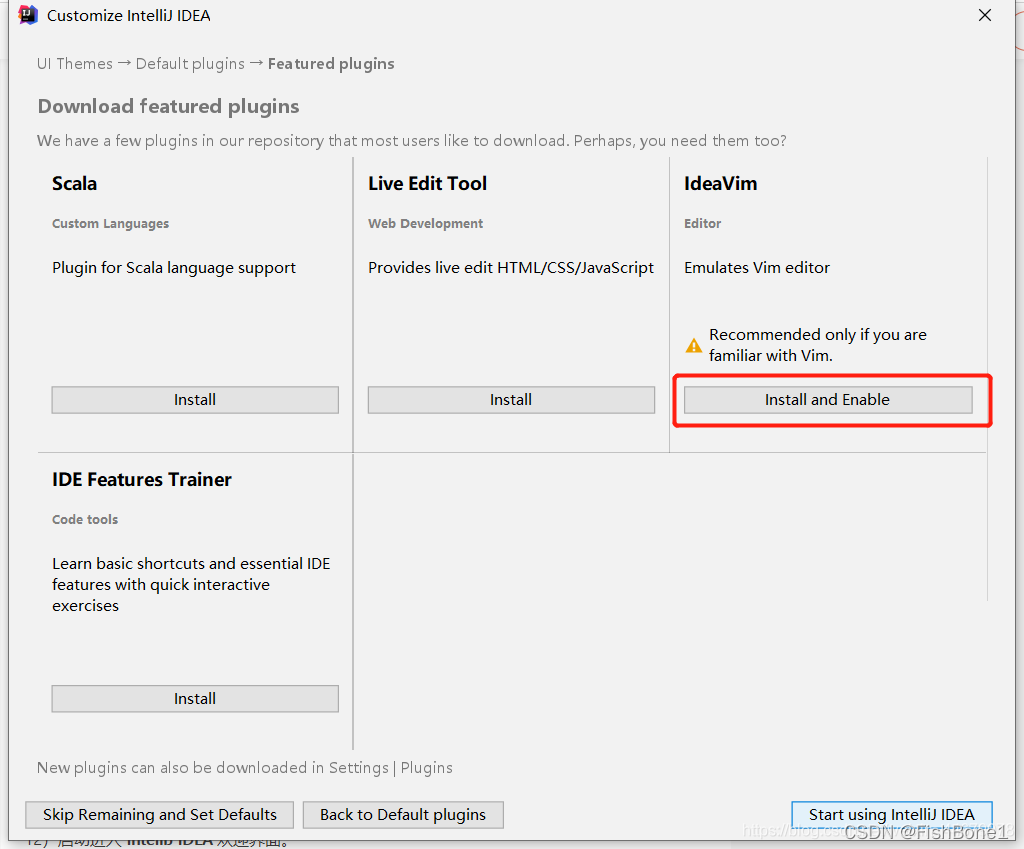This screenshot has height=849, width=1024.
Task: Click the IdeaVim warning triangle icon
Action: 694,345
